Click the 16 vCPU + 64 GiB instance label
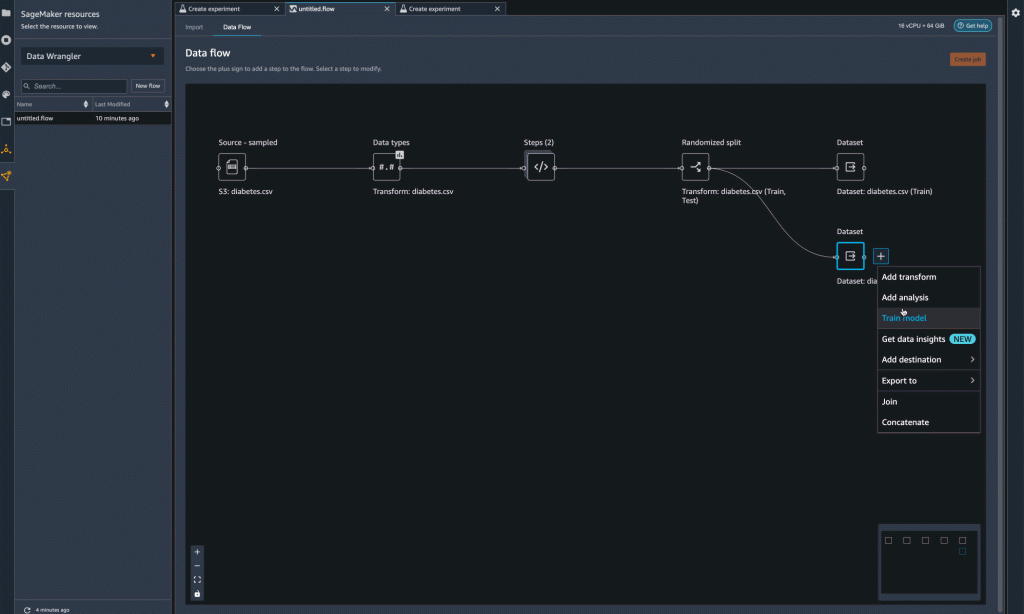 [921, 25]
